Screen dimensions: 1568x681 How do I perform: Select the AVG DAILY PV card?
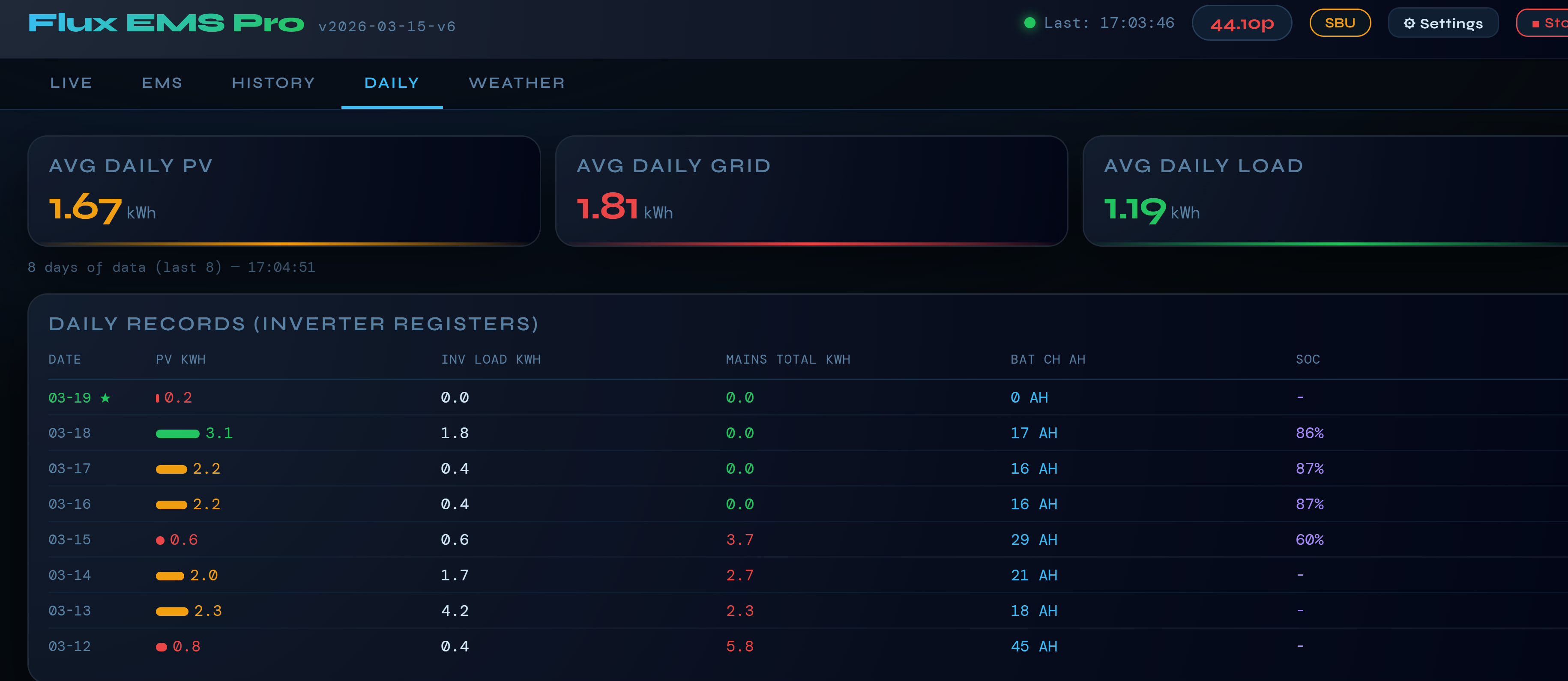[284, 191]
